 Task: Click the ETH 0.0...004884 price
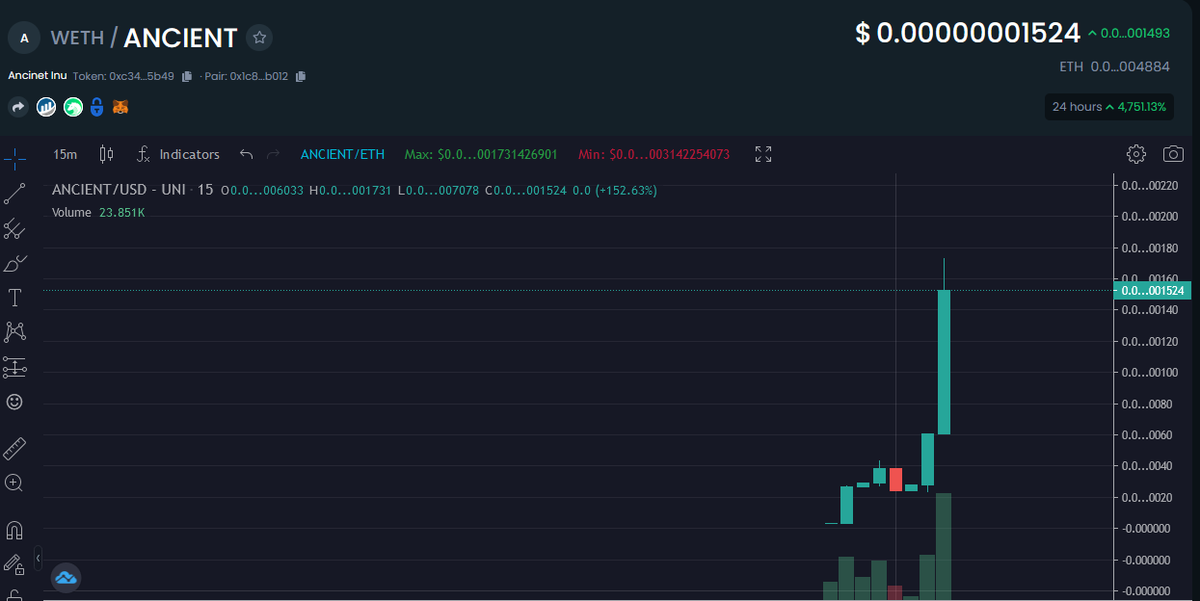point(1115,66)
